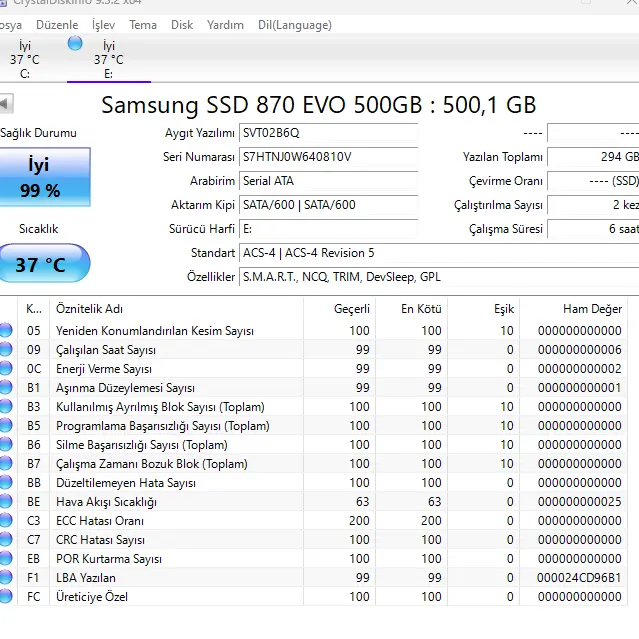Click status orb of attribute B3 row
This screenshot has height=639, width=639.
click(6, 406)
